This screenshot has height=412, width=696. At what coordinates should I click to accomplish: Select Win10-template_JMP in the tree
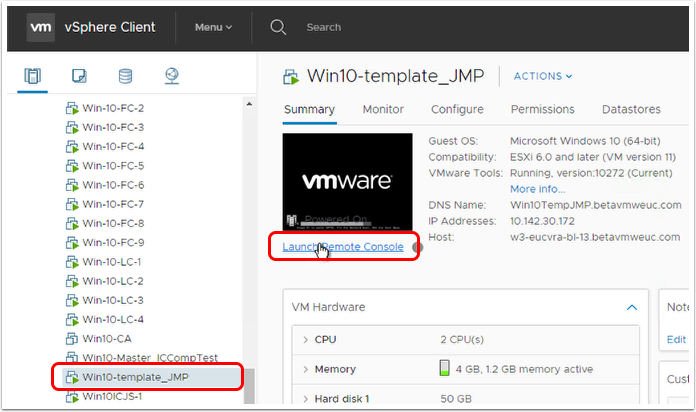click(x=135, y=377)
